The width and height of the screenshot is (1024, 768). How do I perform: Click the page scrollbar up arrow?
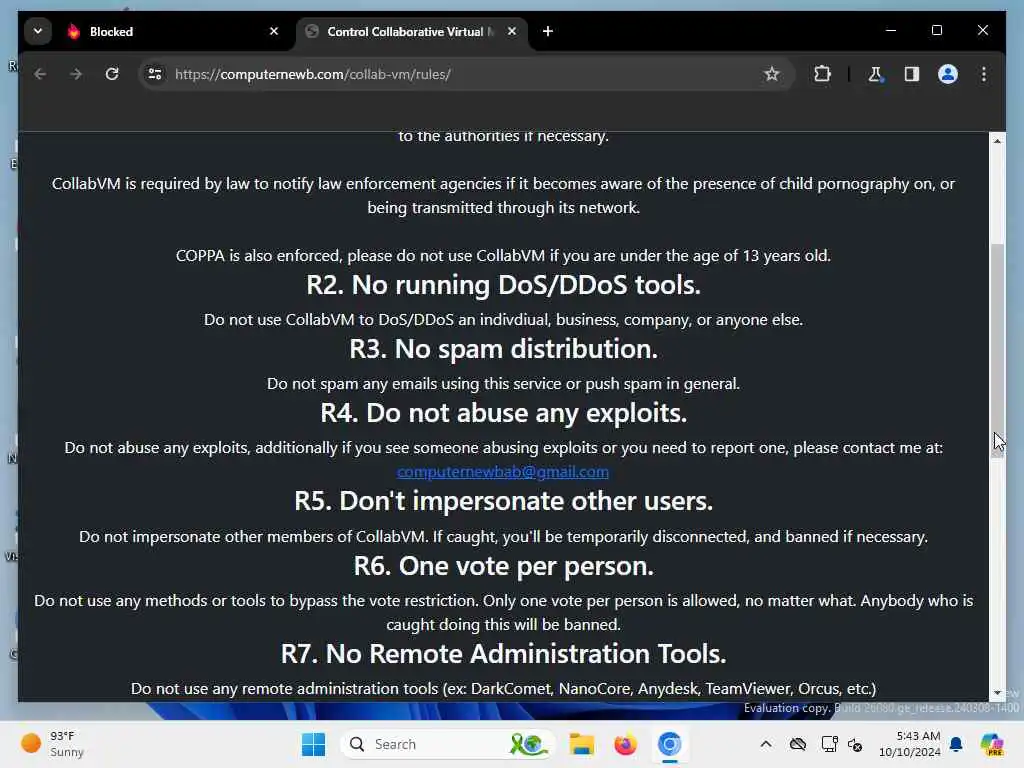997,141
